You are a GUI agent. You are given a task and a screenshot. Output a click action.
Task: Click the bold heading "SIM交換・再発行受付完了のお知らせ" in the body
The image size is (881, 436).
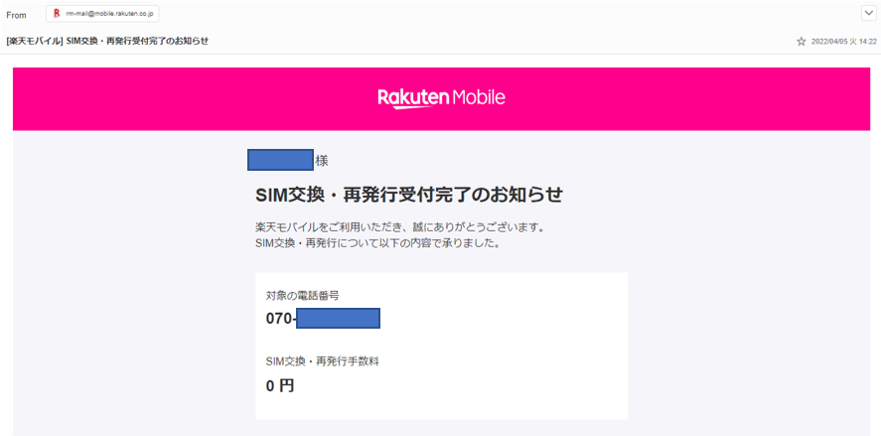(409, 194)
